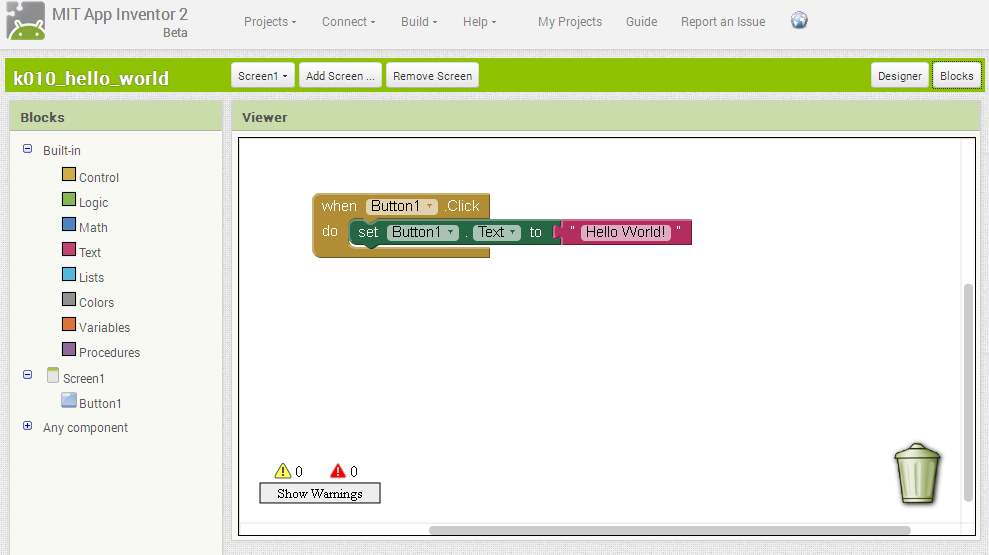Select the Logic label in Built-in

click(x=93, y=202)
